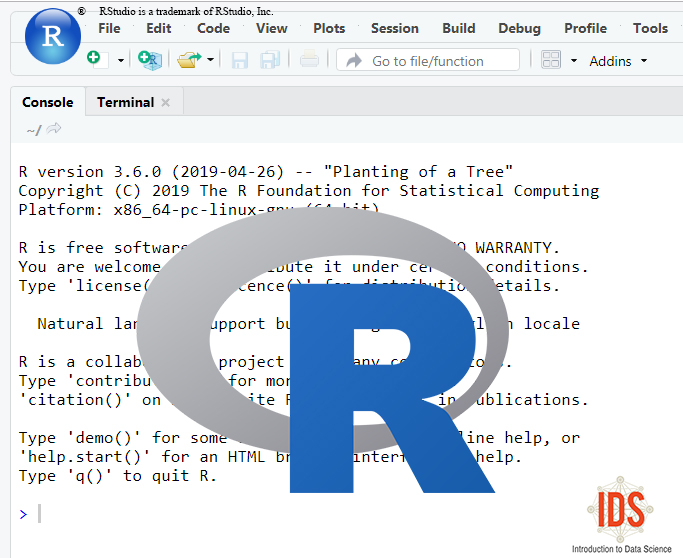Click the view working directory arrow icon
This screenshot has height=558, width=683.
click(x=54, y=129)
